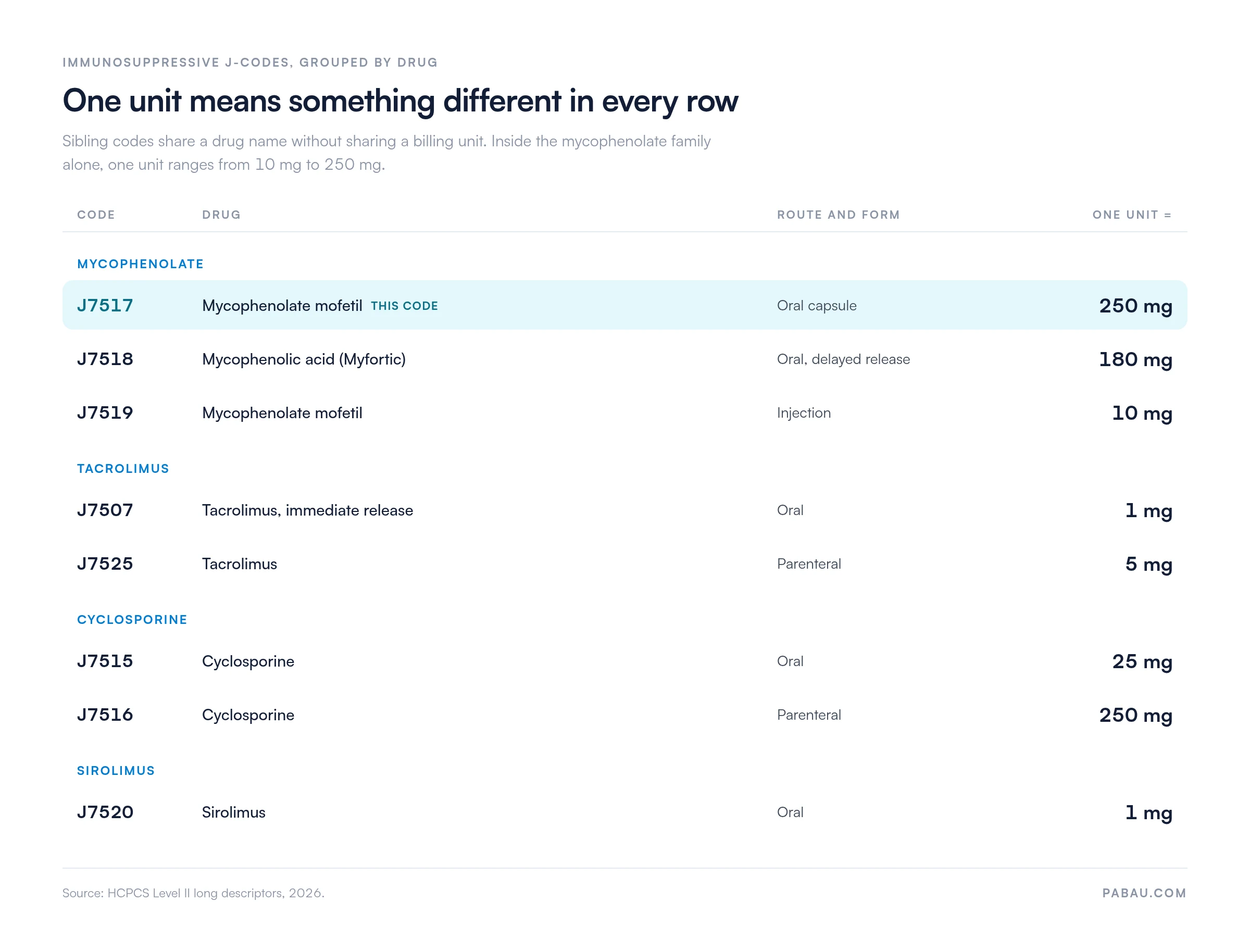Select the SIROLIMUS group heading

116,771
